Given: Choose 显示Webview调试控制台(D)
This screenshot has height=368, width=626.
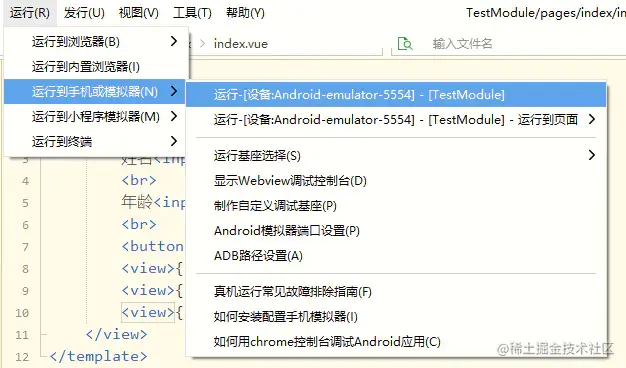Looking at the screenshot, I should 396,181.
